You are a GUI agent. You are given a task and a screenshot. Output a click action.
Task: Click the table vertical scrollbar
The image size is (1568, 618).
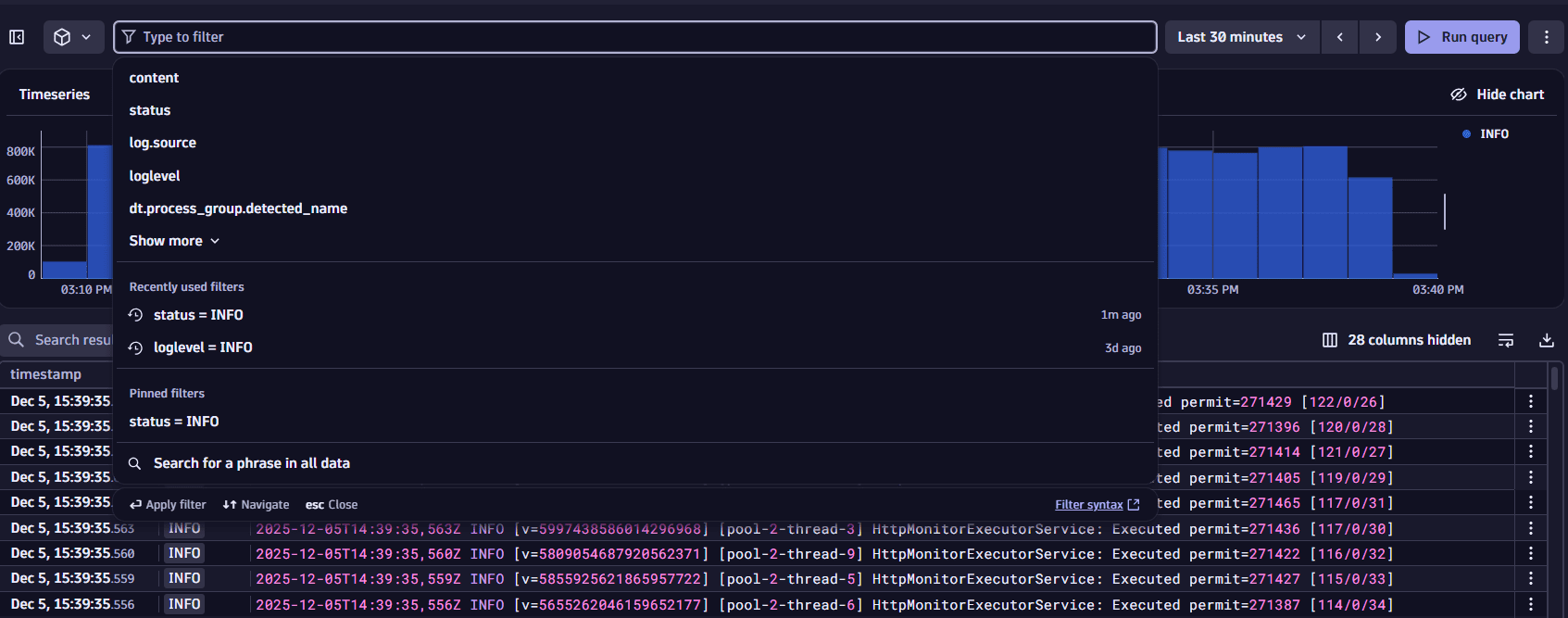click(x=1554, y=378)
